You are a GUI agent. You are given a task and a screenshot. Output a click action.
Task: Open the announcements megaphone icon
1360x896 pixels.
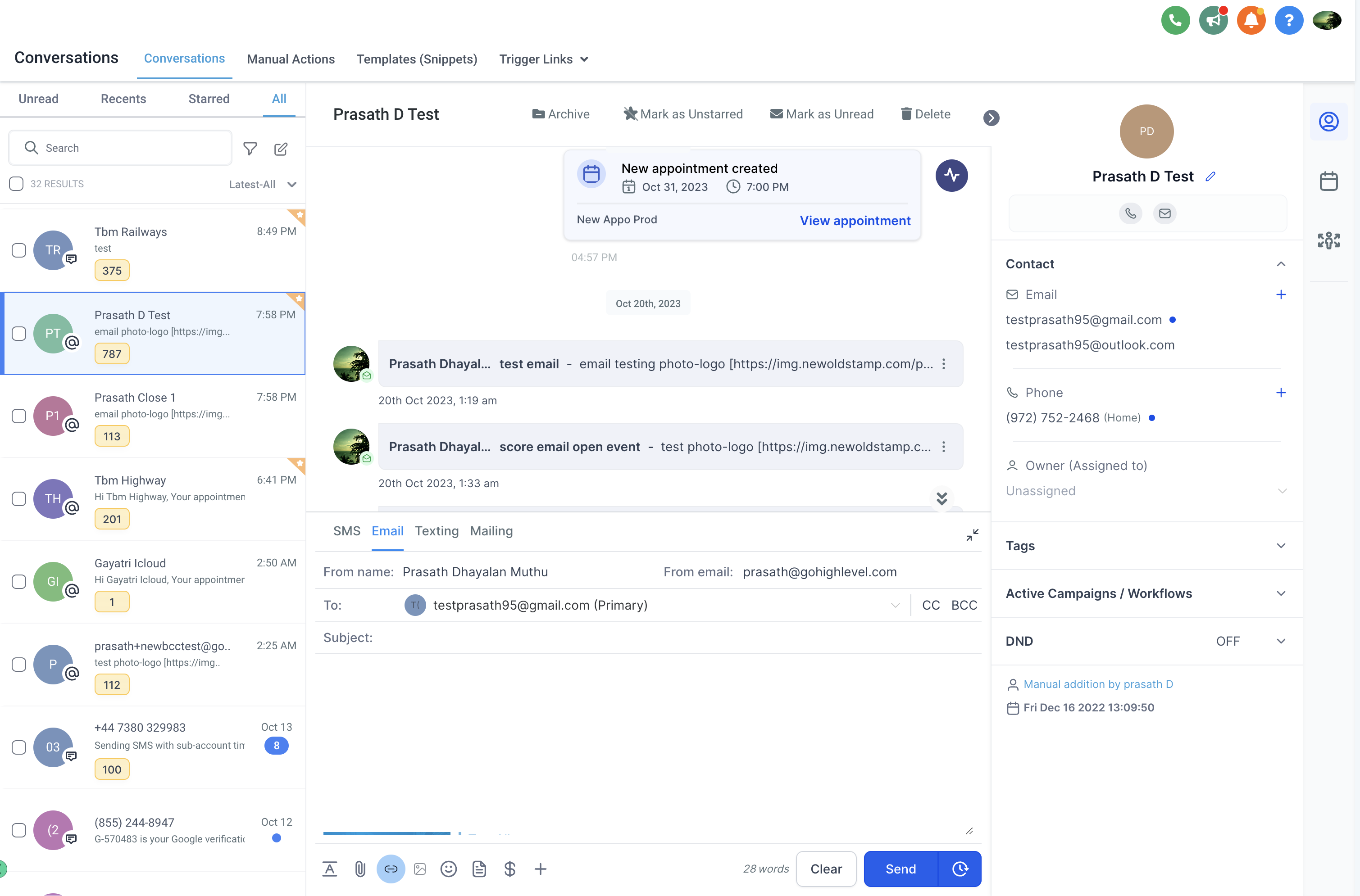pyautogui.click(x=1213, y=21)
